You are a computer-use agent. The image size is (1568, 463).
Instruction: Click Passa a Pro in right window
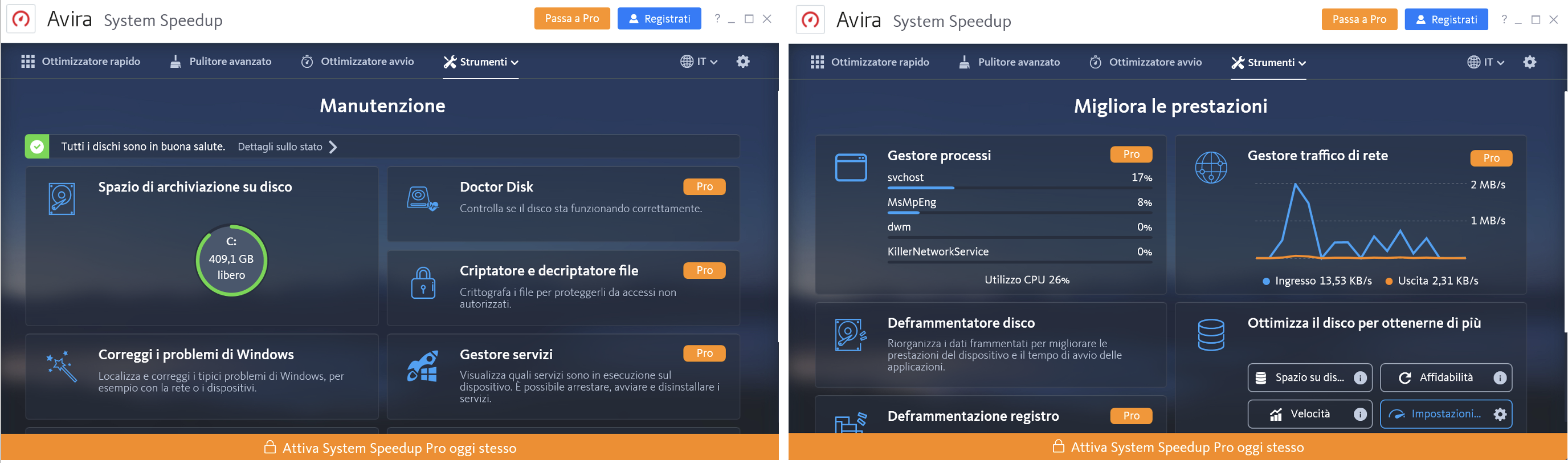1359,19
